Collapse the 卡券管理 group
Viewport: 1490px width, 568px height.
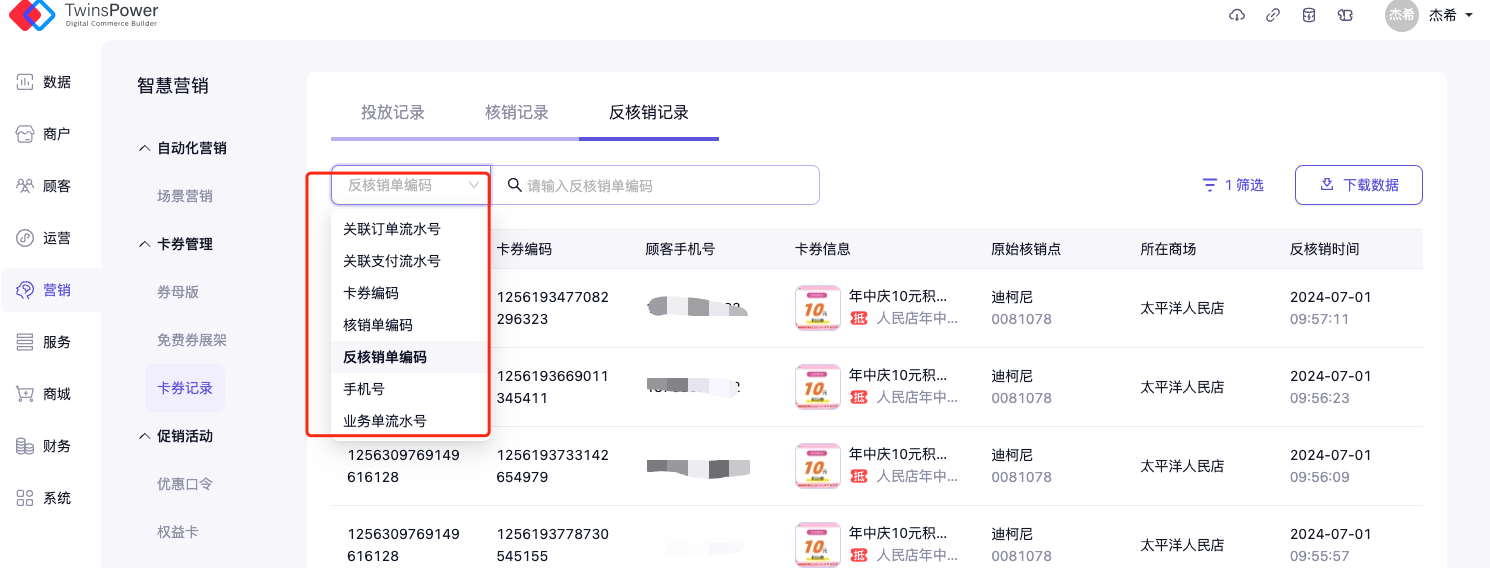coord(176,244)
